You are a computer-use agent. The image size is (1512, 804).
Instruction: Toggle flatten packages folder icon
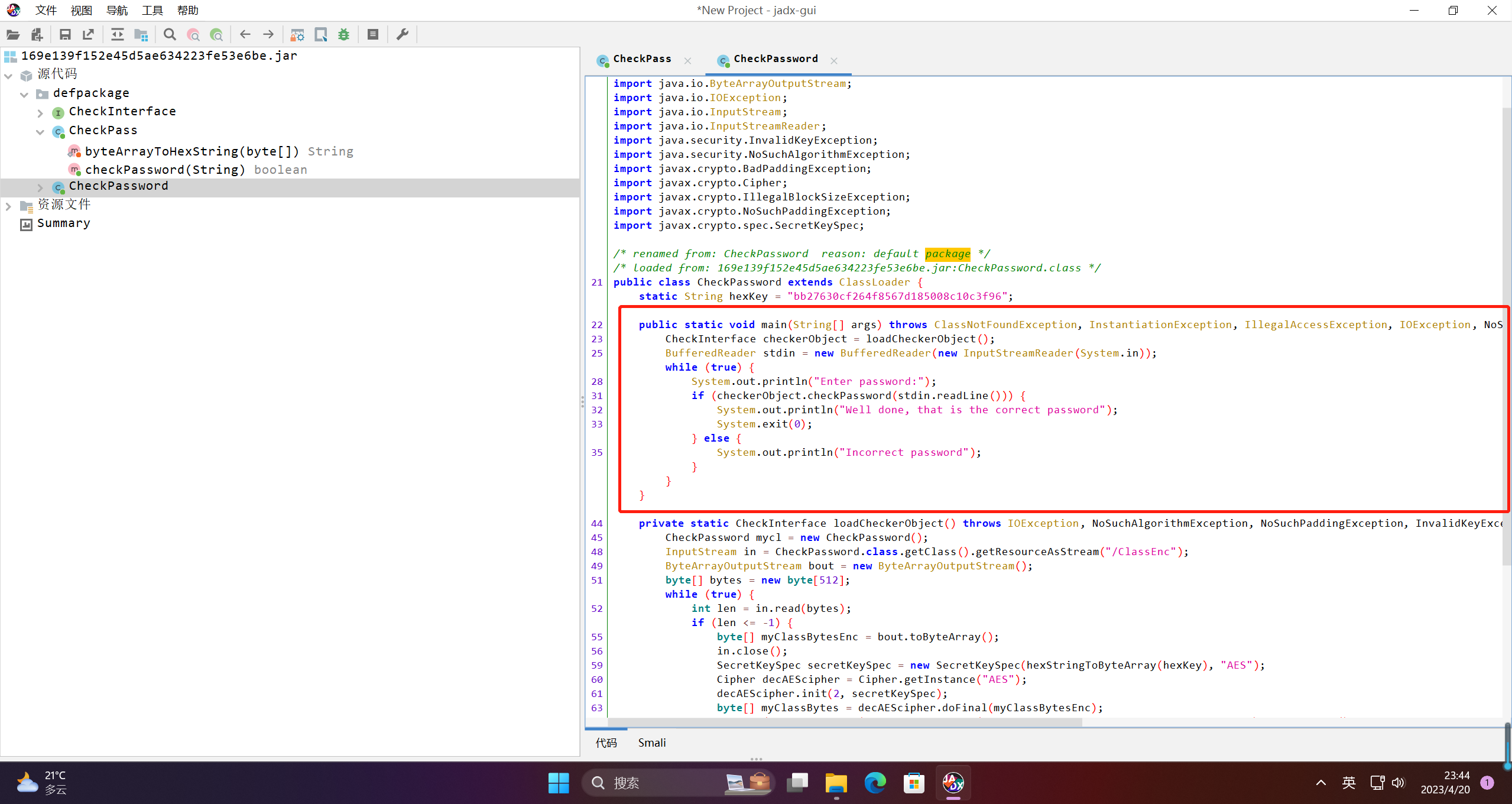pyautogui.click(x=141, y=34)
